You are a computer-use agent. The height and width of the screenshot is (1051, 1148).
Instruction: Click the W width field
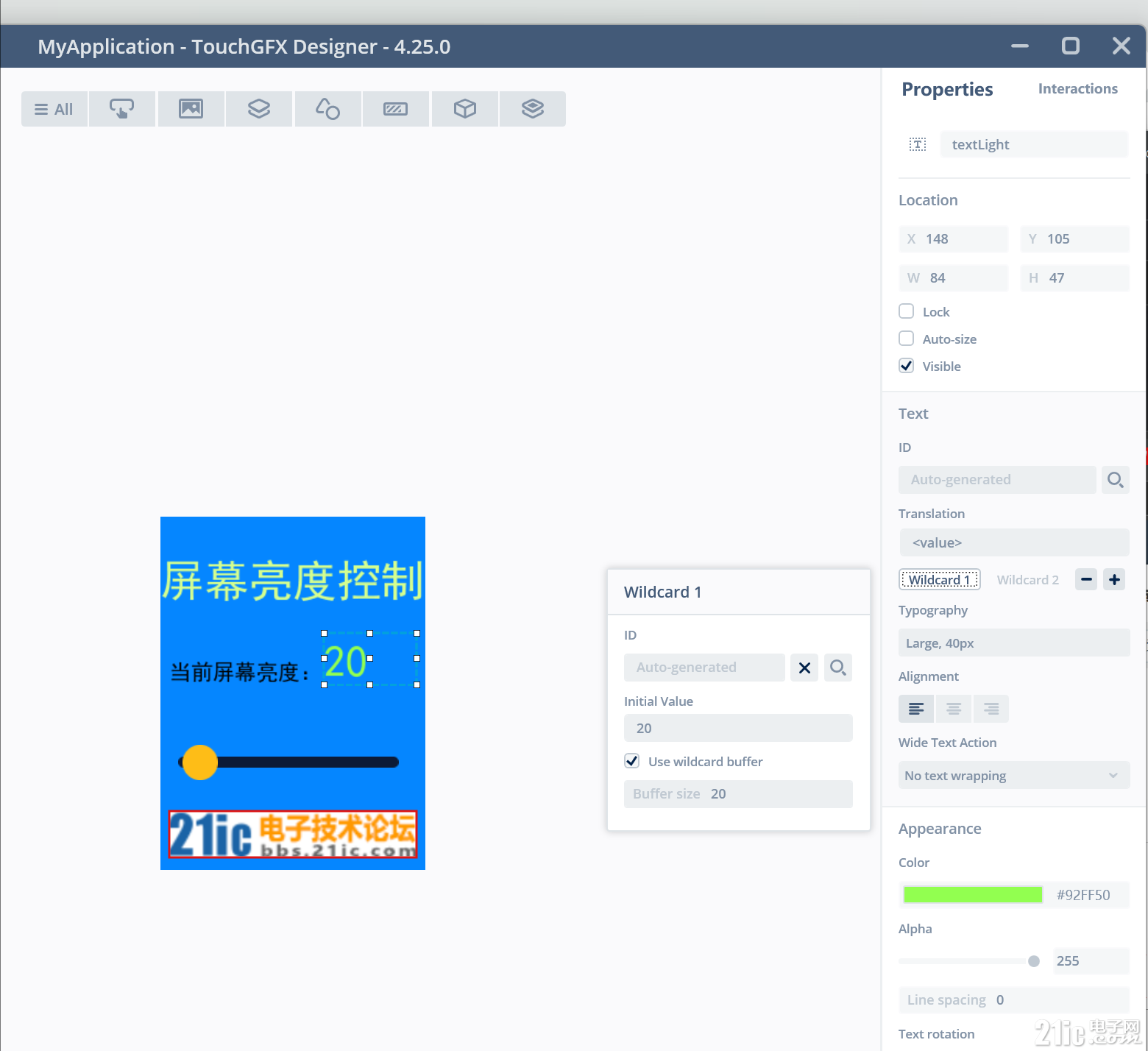[x=954, y=278]
